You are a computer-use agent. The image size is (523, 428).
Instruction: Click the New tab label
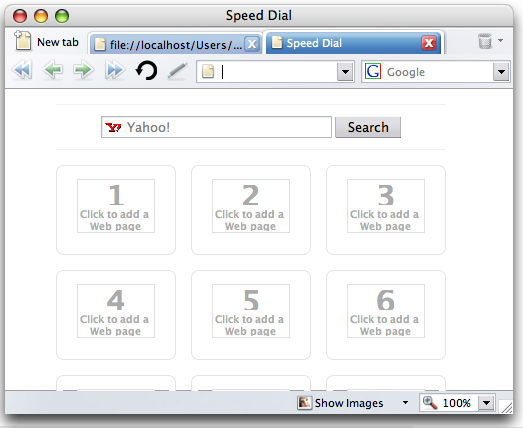coord(58,42)
